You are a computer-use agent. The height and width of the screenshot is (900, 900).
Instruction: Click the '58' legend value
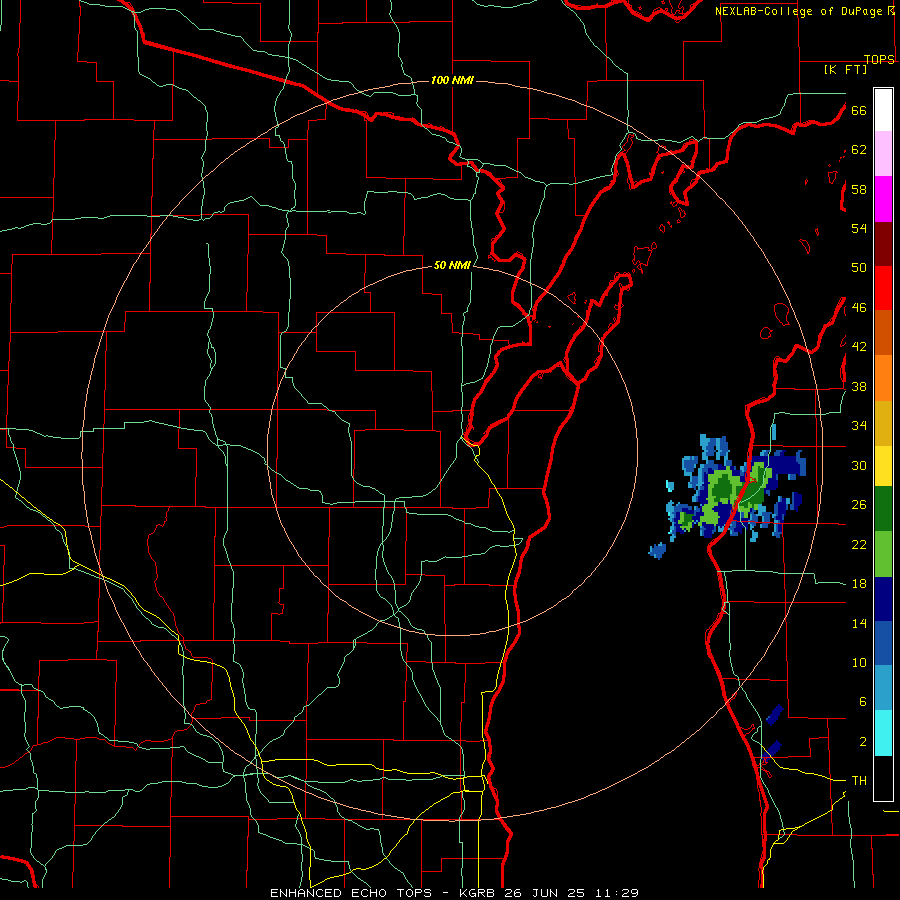click(x=859, y=189)
